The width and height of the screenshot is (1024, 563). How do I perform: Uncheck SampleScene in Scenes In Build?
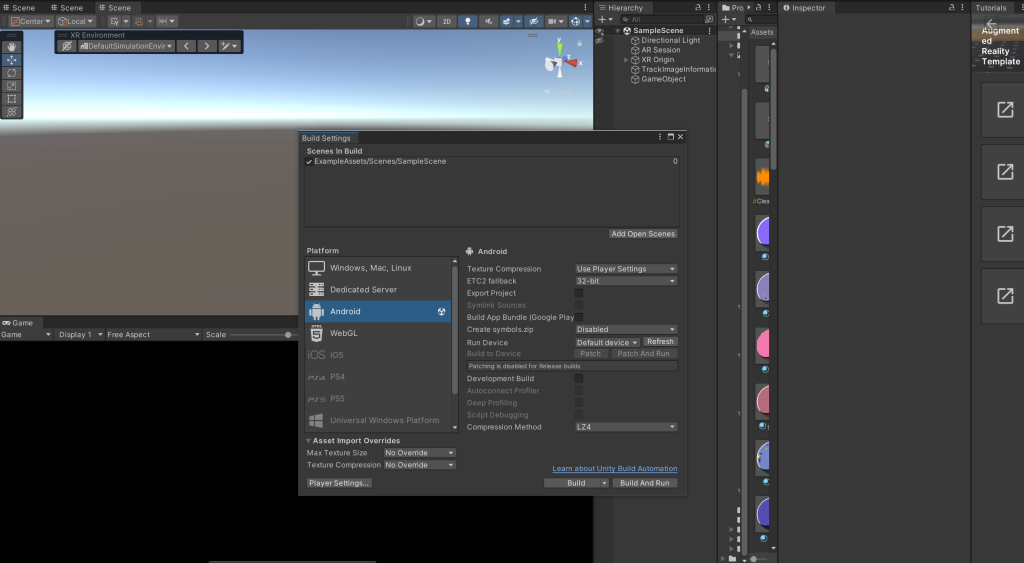(310, 162)
